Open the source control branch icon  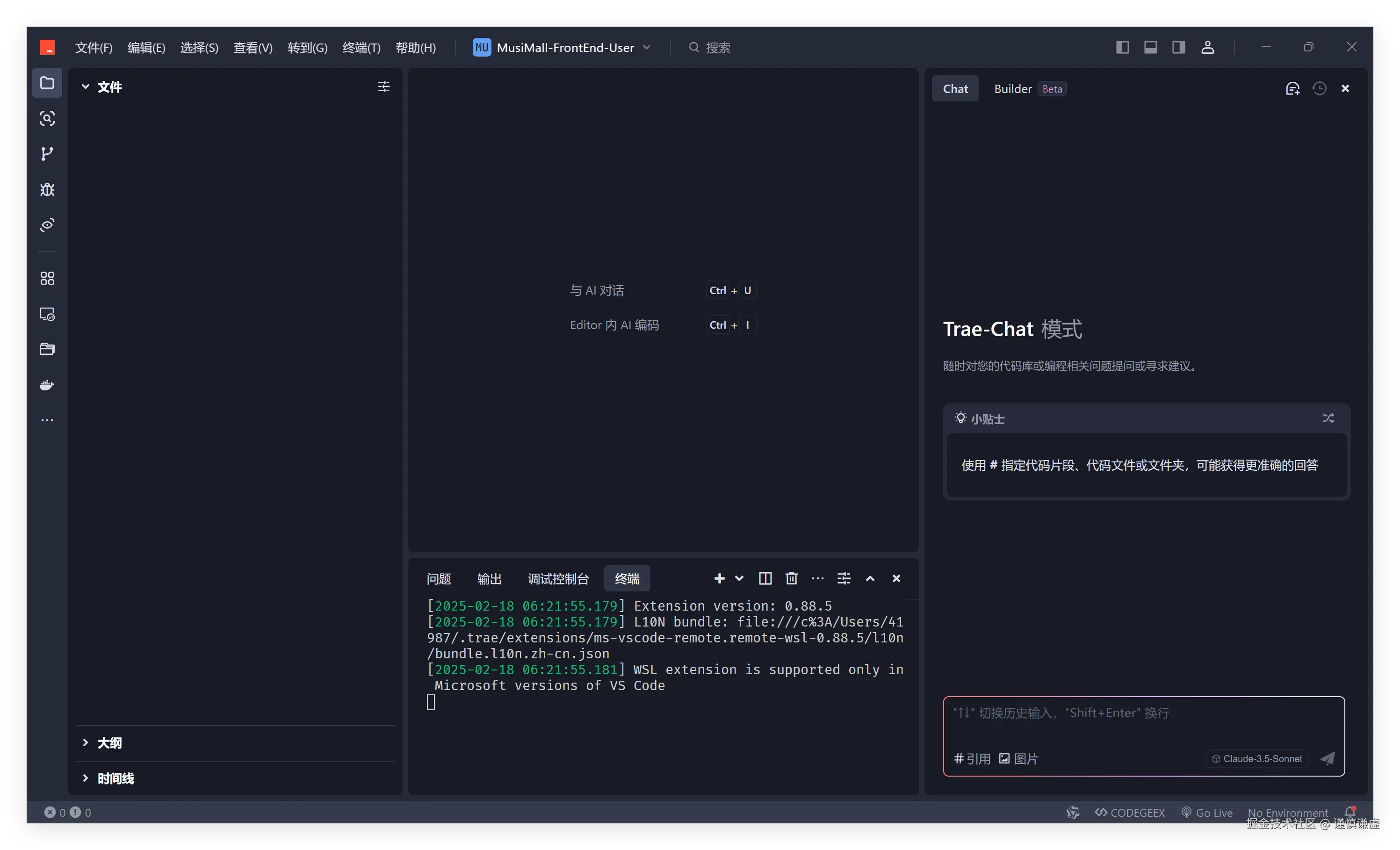tap(47, 154)
